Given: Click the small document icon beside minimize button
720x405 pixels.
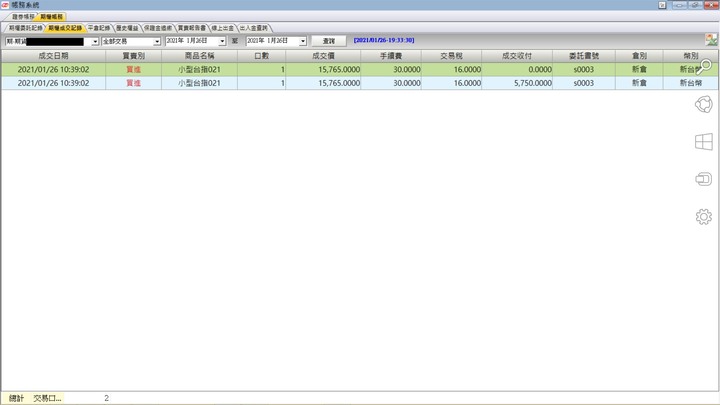Looking at the screenshot, I should [662, 5].
